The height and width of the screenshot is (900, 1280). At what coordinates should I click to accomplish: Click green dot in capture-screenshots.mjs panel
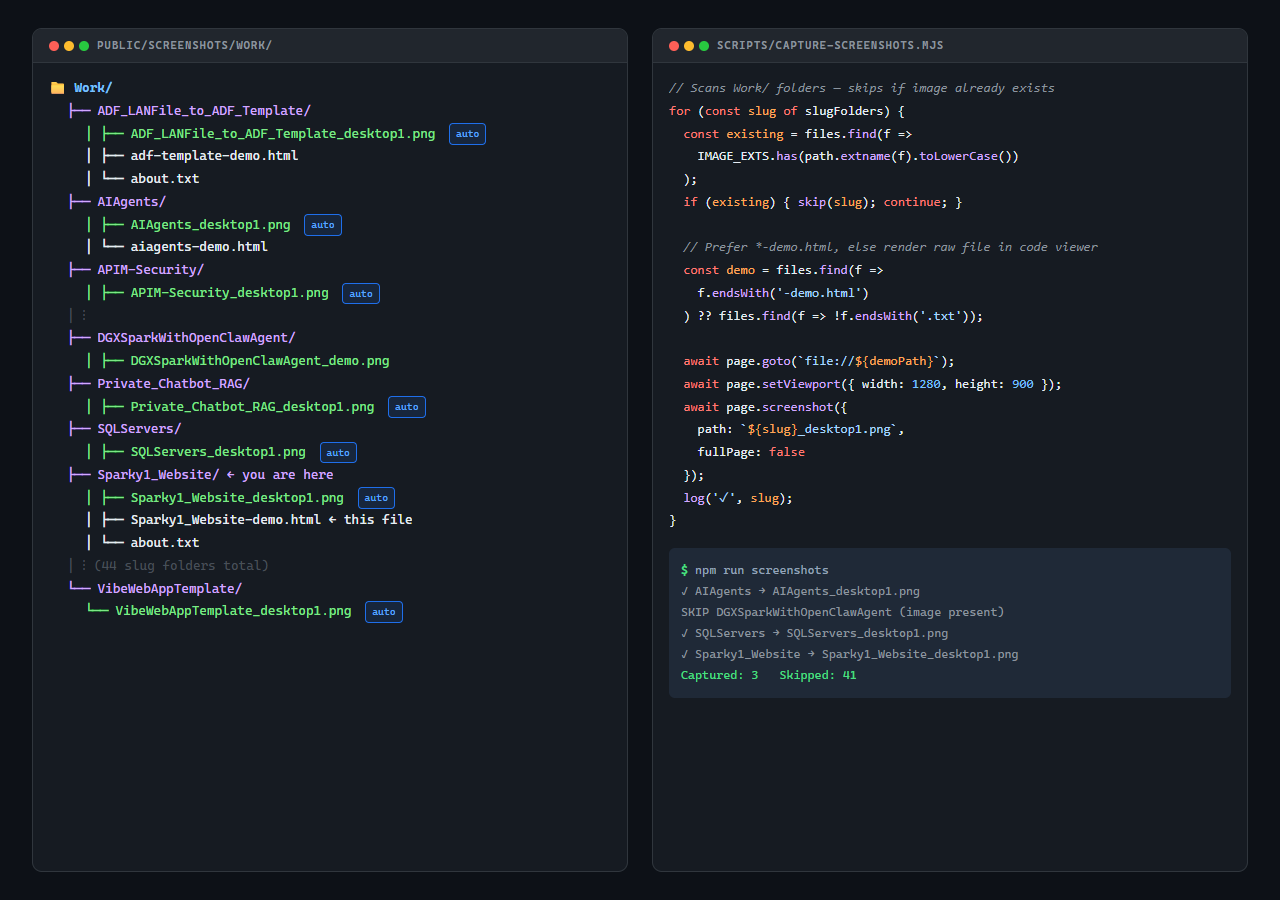pyautogui.click(x=704, y=46)
